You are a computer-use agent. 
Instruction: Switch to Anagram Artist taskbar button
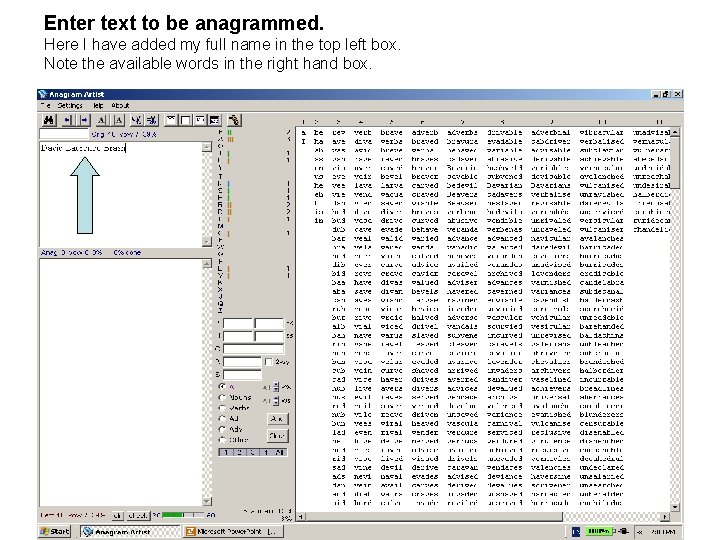pos(130,531)
